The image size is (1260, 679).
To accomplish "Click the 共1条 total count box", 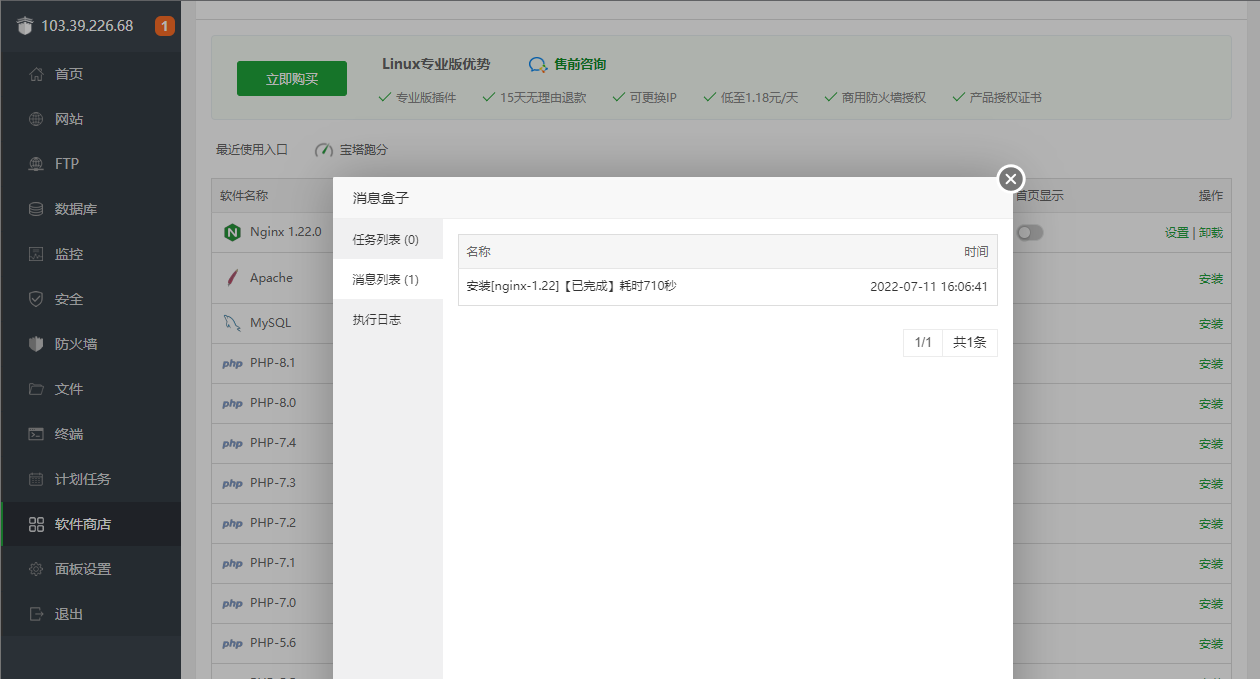I will click(970, 343).
